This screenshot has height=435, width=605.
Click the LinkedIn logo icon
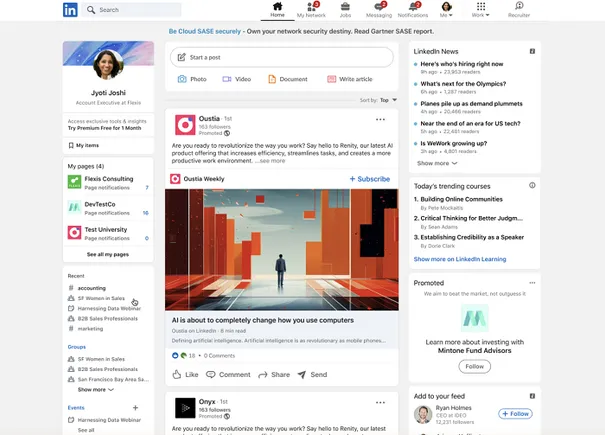(70, 10)
